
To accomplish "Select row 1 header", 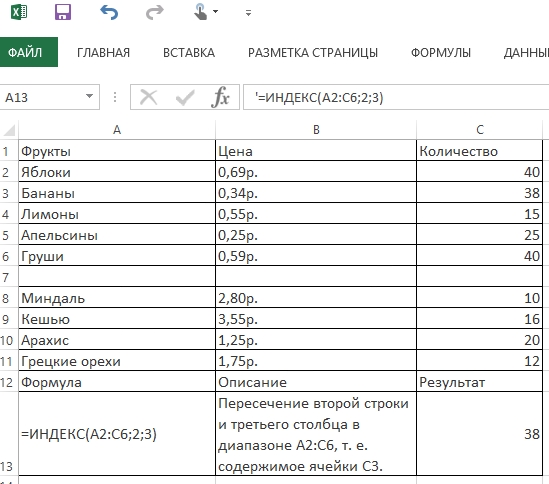I will coord(9,151).
